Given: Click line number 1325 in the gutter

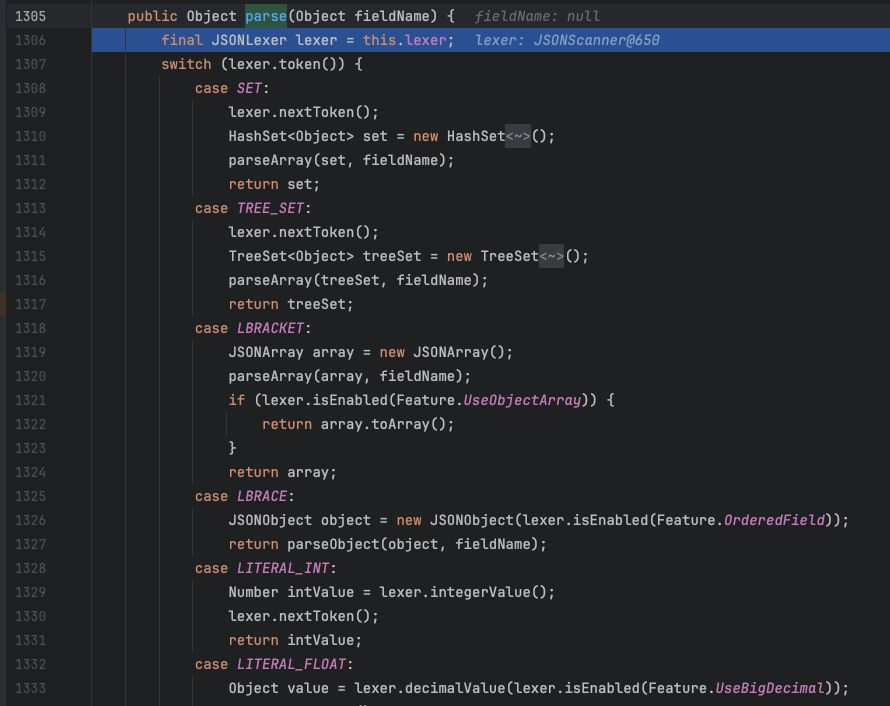Looking at the screenshot, I should [30, 496].
